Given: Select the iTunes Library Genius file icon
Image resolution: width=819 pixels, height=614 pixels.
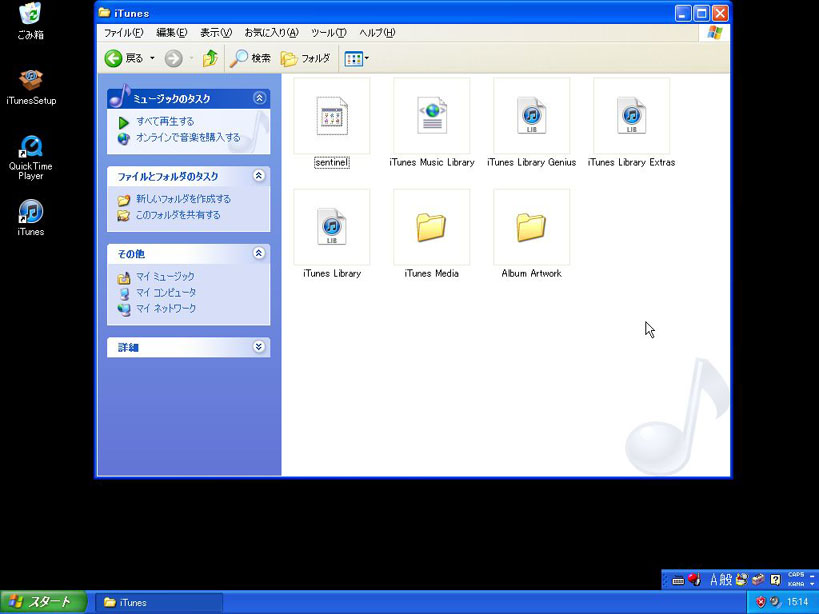Looking at the screenshot, I should point(531,116).
